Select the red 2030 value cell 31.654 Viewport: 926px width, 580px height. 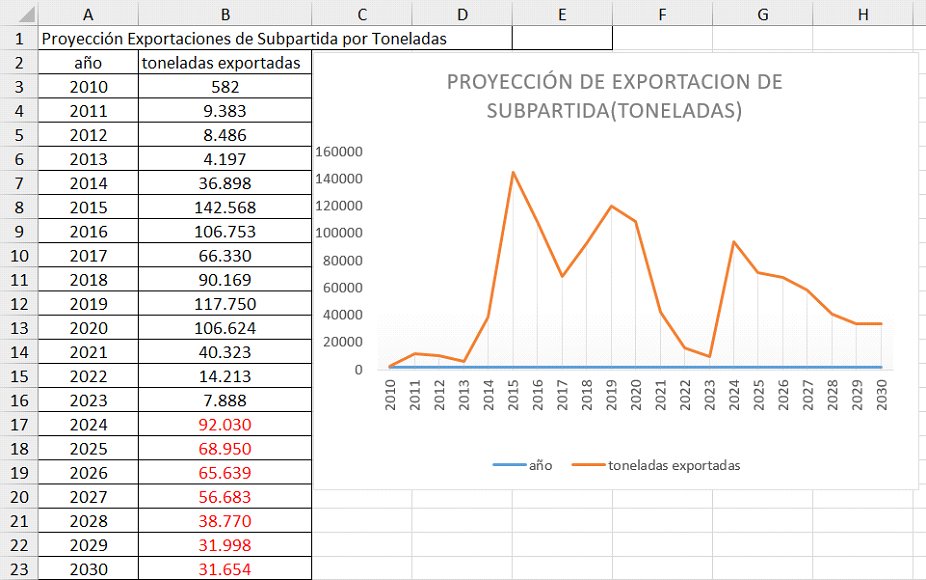coord(224,569)
